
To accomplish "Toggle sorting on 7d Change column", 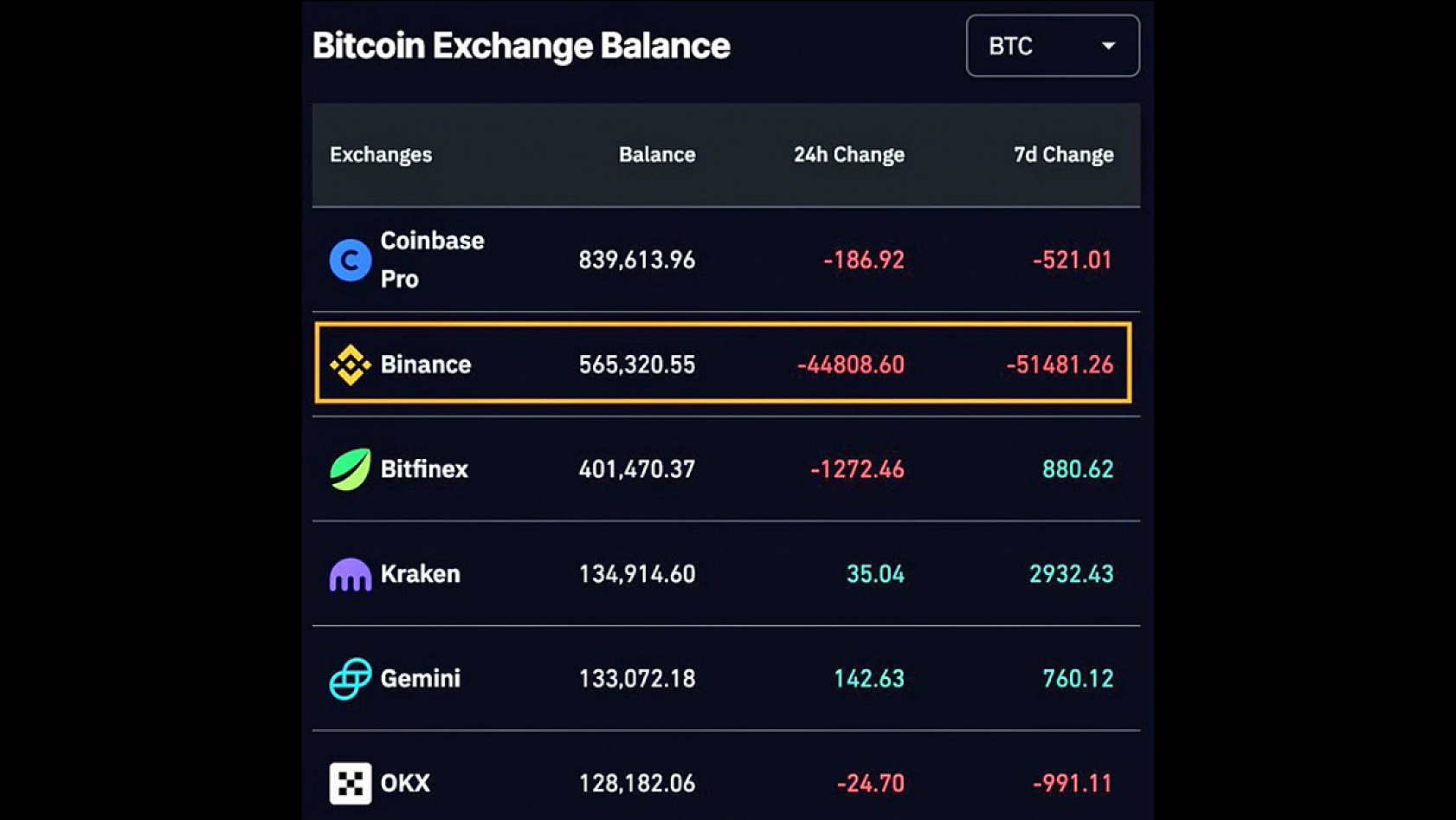I will pos(1063,154).
